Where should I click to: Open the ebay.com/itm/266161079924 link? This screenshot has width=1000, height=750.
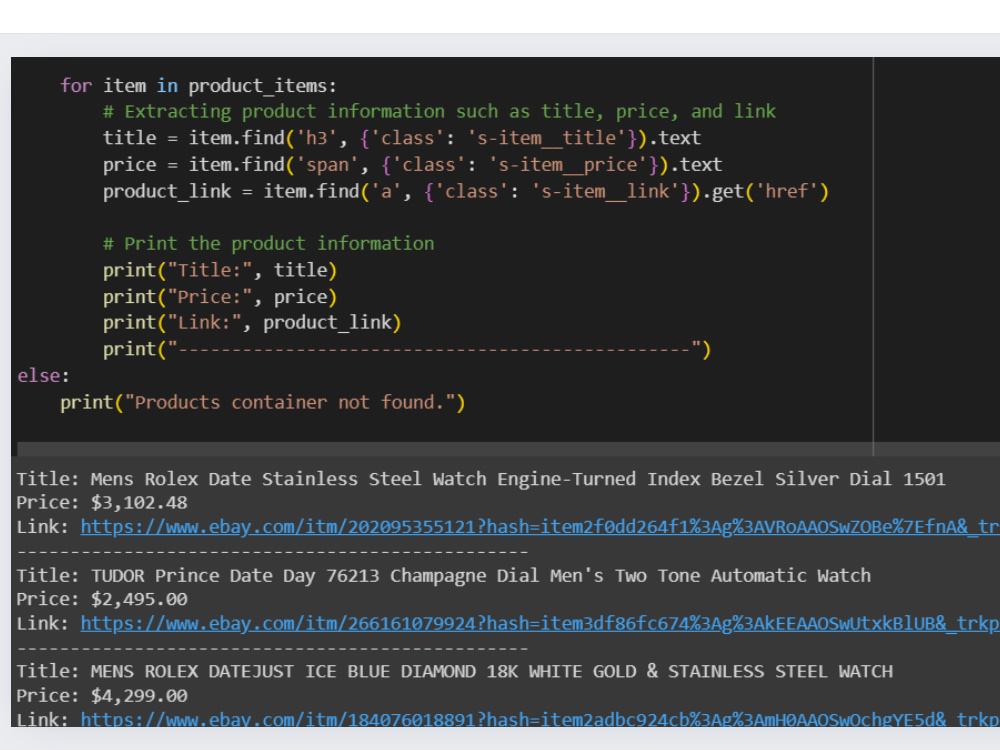pyautogui.click(x=540, y=623)
